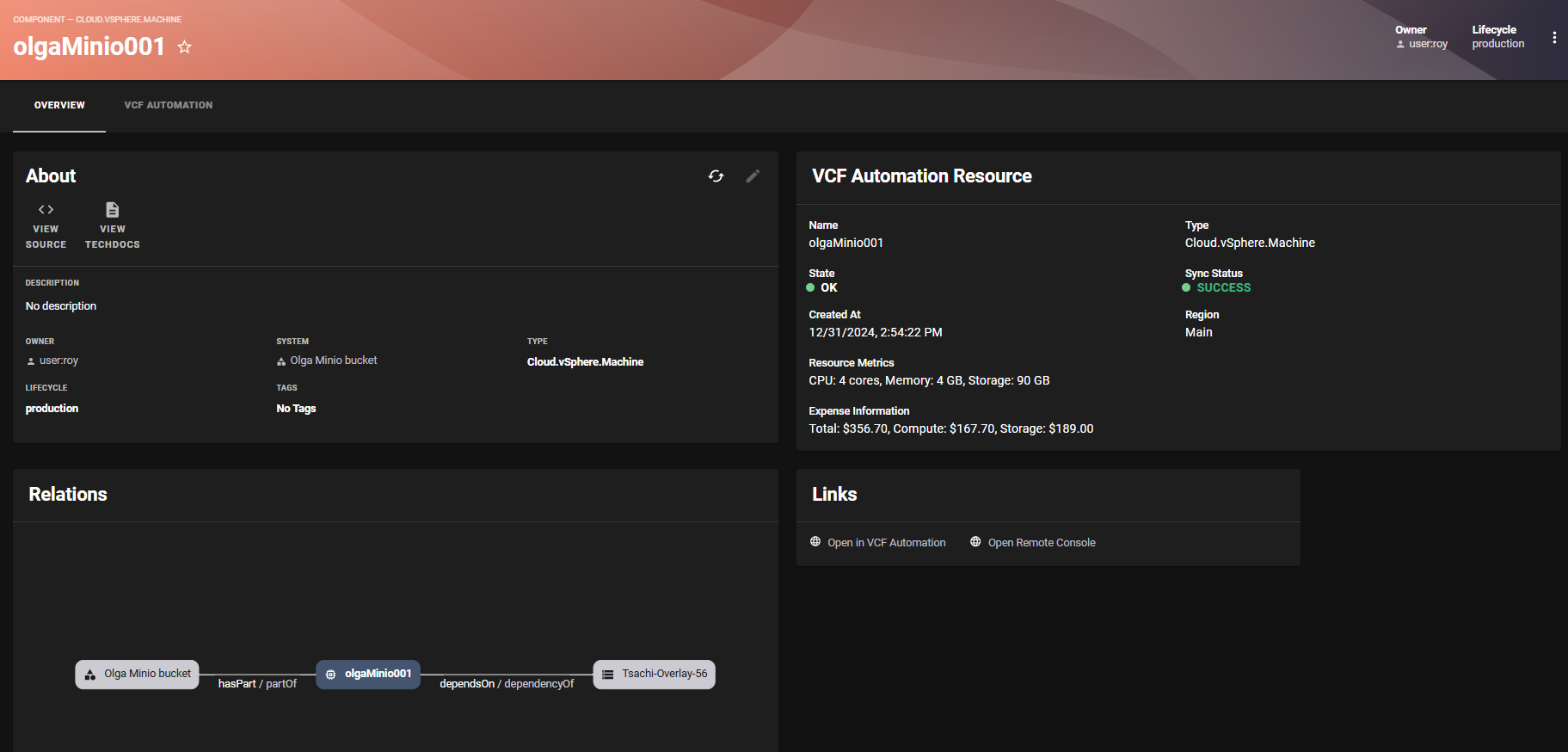Viewport: 1568px width, 752px height.
Task: Click the COMPONENT — CLOUD.VSPHERE.MACHINE breadcrumb label
Action: (97, 19)
